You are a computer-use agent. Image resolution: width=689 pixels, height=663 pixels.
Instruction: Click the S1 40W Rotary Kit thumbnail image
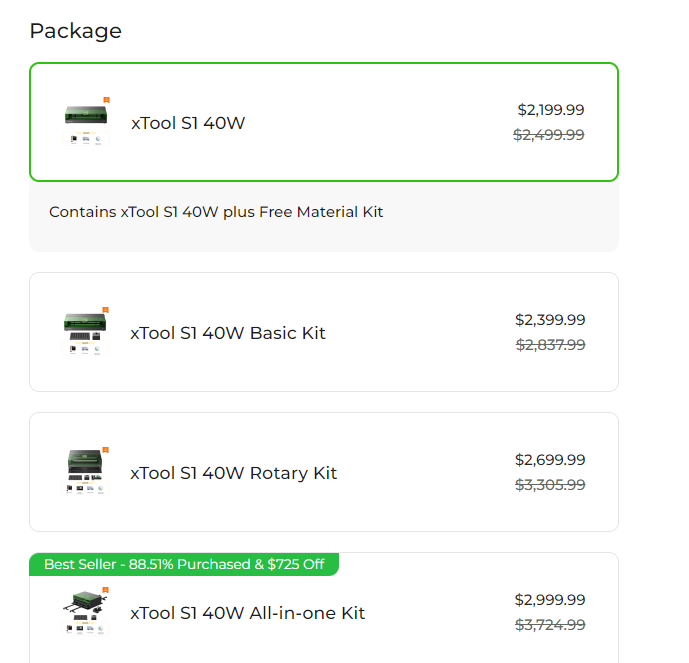[86, 472]
